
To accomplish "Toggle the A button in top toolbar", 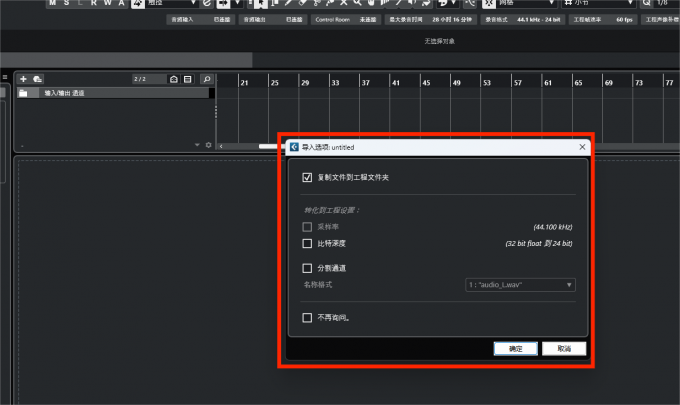I will click(121, 3).
